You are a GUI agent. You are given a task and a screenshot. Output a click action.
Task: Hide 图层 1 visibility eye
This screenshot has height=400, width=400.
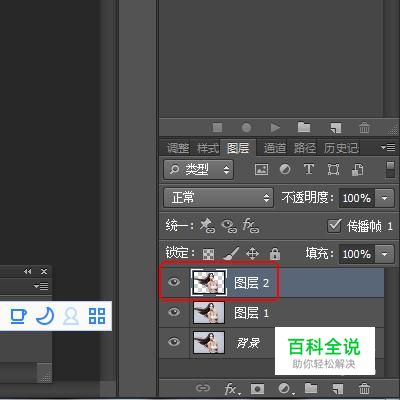click(174, 312)
